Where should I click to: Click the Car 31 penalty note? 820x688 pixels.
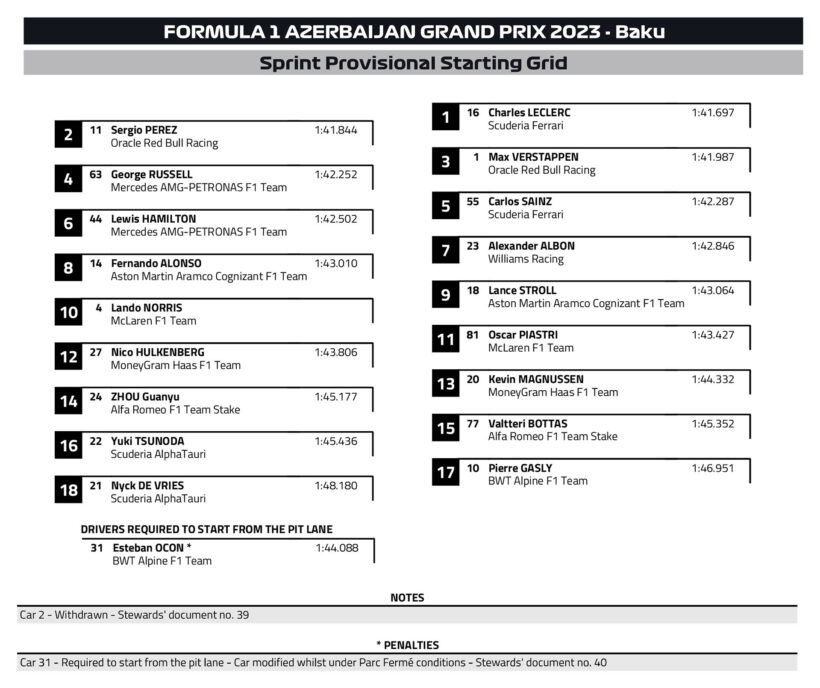coord(313,662)
